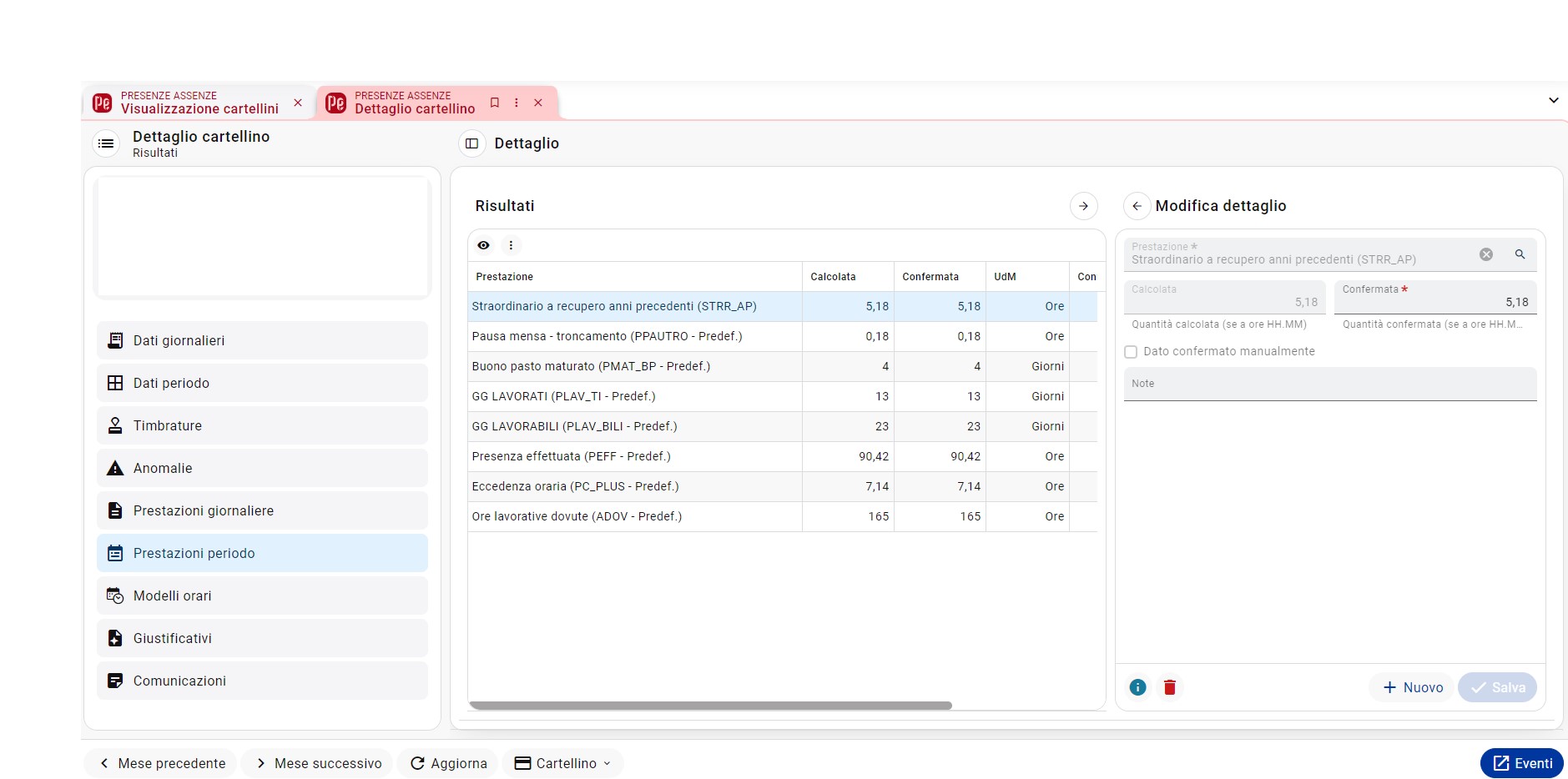Bookmark the Dettaglio cartellino tab
This screenshot has height=779, width=1568.
point(494,103)
